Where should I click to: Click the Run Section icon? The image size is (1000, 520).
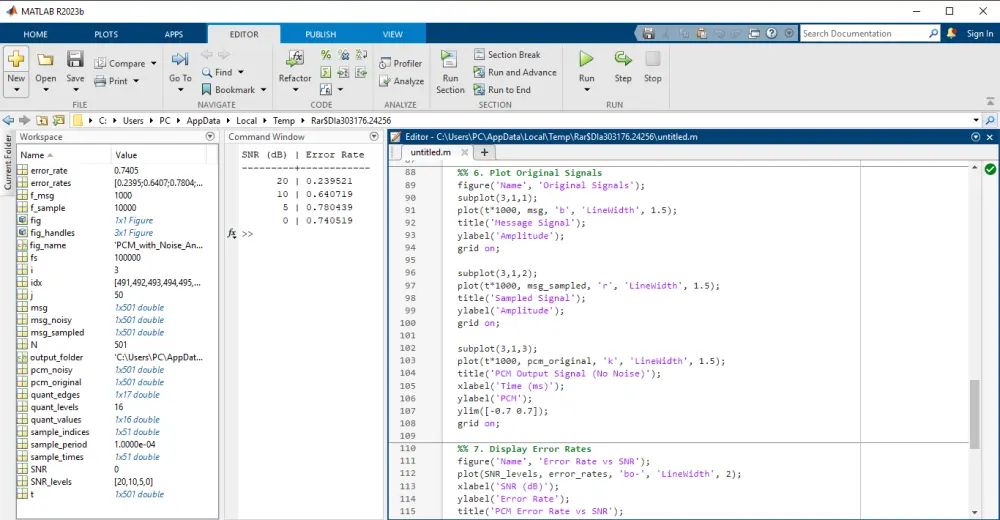(x=449, y=59)
